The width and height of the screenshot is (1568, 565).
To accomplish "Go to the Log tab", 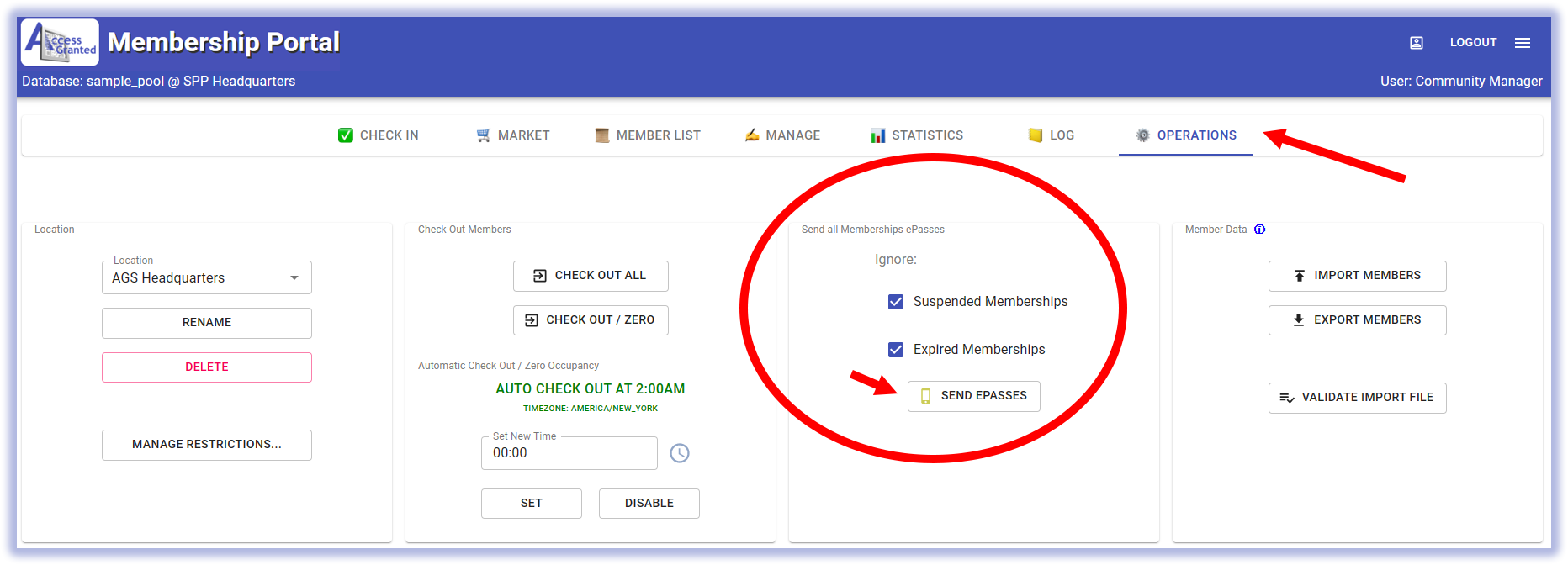I will click(1052, 135).
